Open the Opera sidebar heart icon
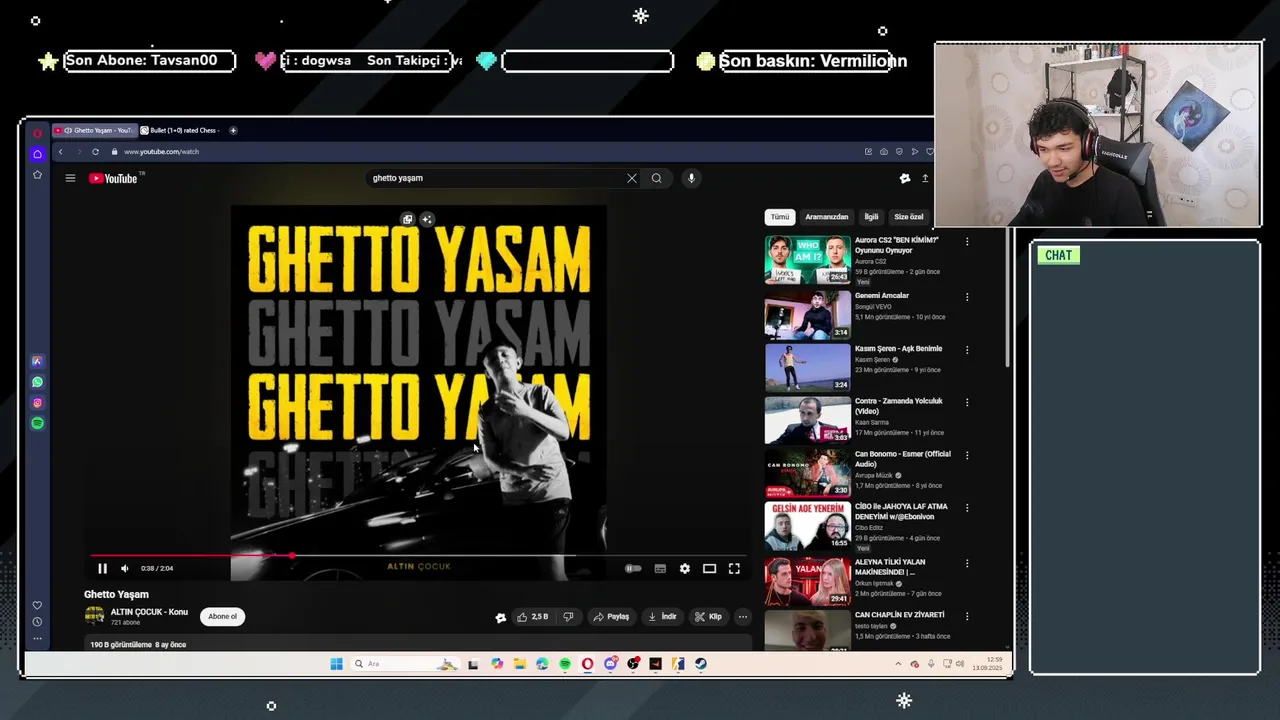The width and height of the screenshot is (1280, 720). click(37, 605)
